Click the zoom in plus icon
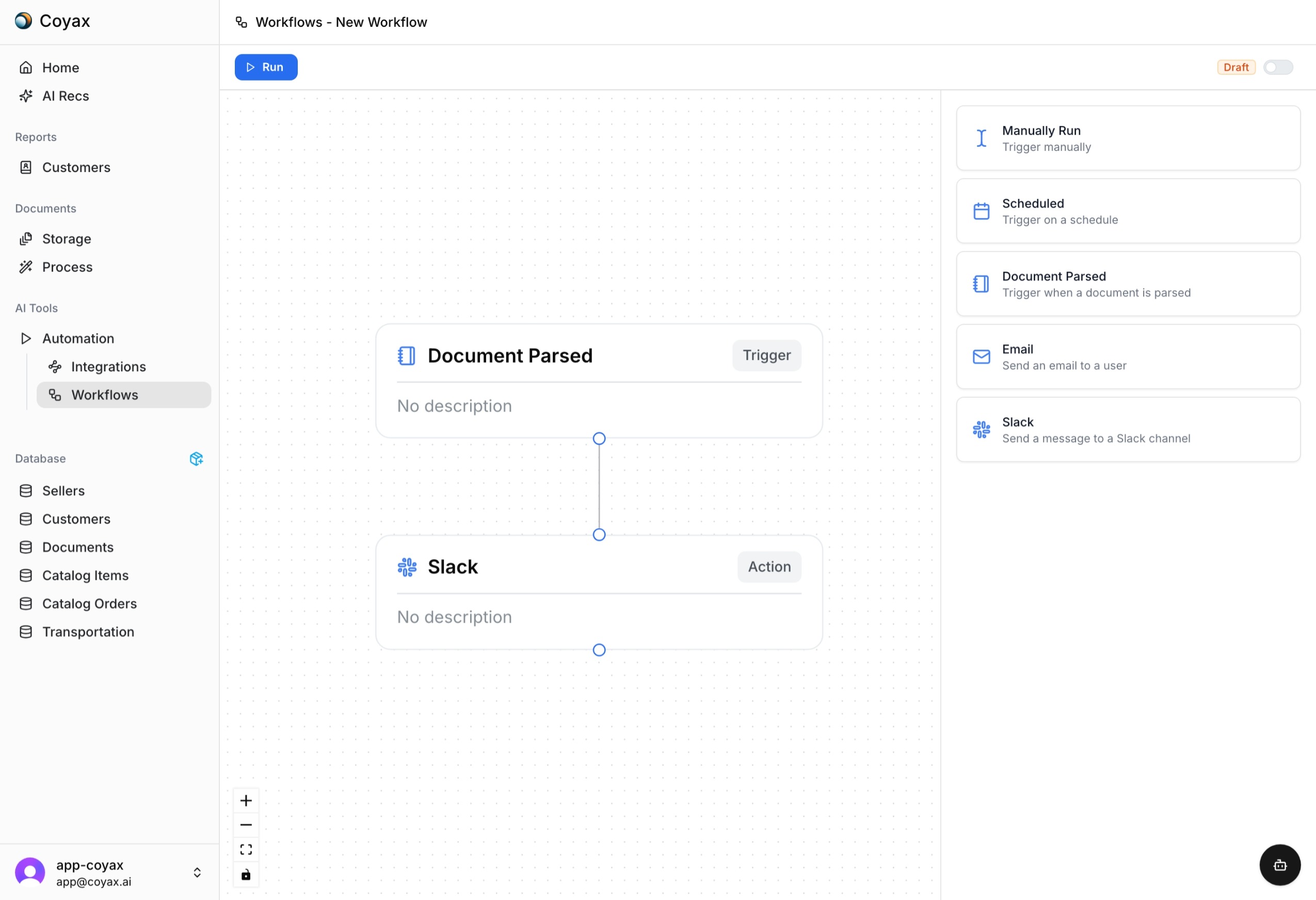This screenshot has width=1316, height=900. 246,800
